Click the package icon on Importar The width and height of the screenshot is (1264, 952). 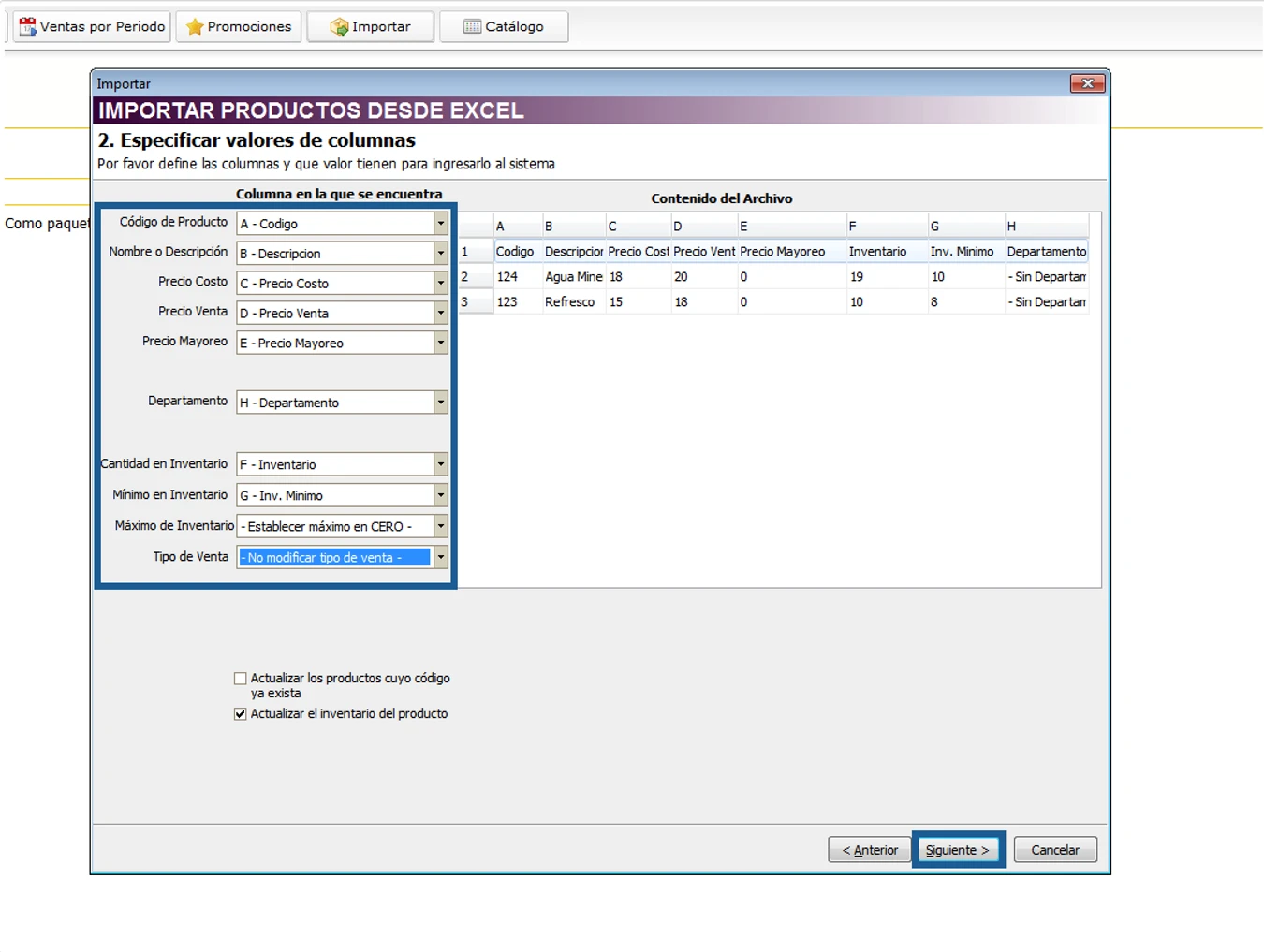[339, 27]
